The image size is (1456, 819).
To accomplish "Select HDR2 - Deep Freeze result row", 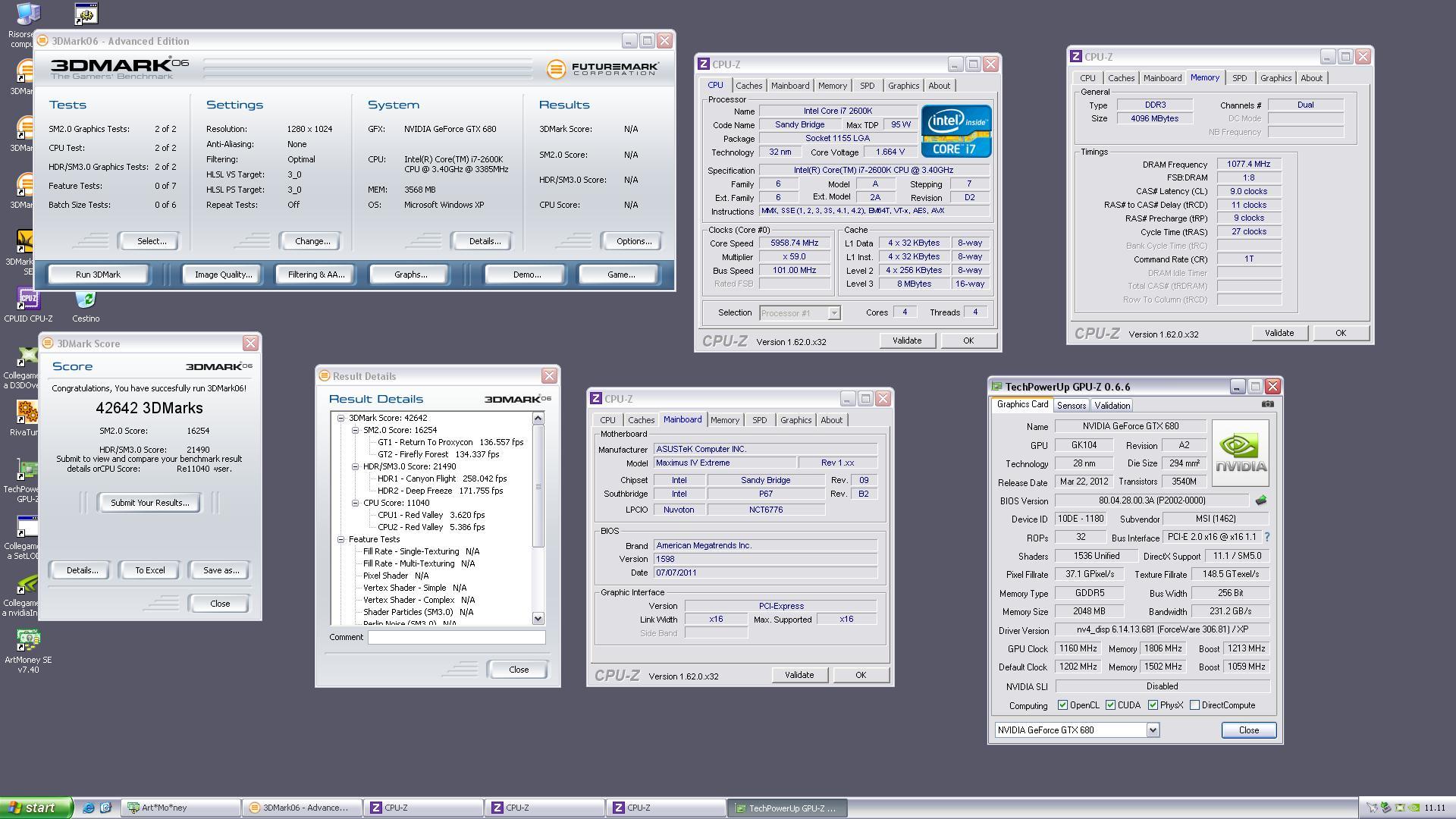I will (440, 491).
